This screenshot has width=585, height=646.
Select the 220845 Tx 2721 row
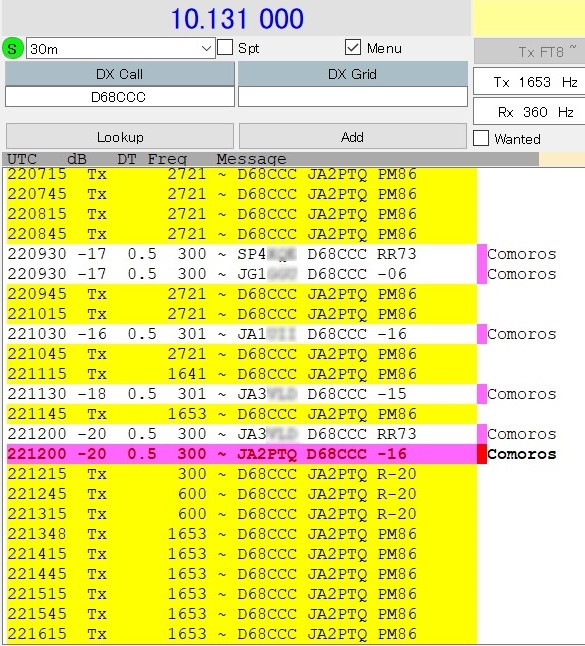point(242,234)
